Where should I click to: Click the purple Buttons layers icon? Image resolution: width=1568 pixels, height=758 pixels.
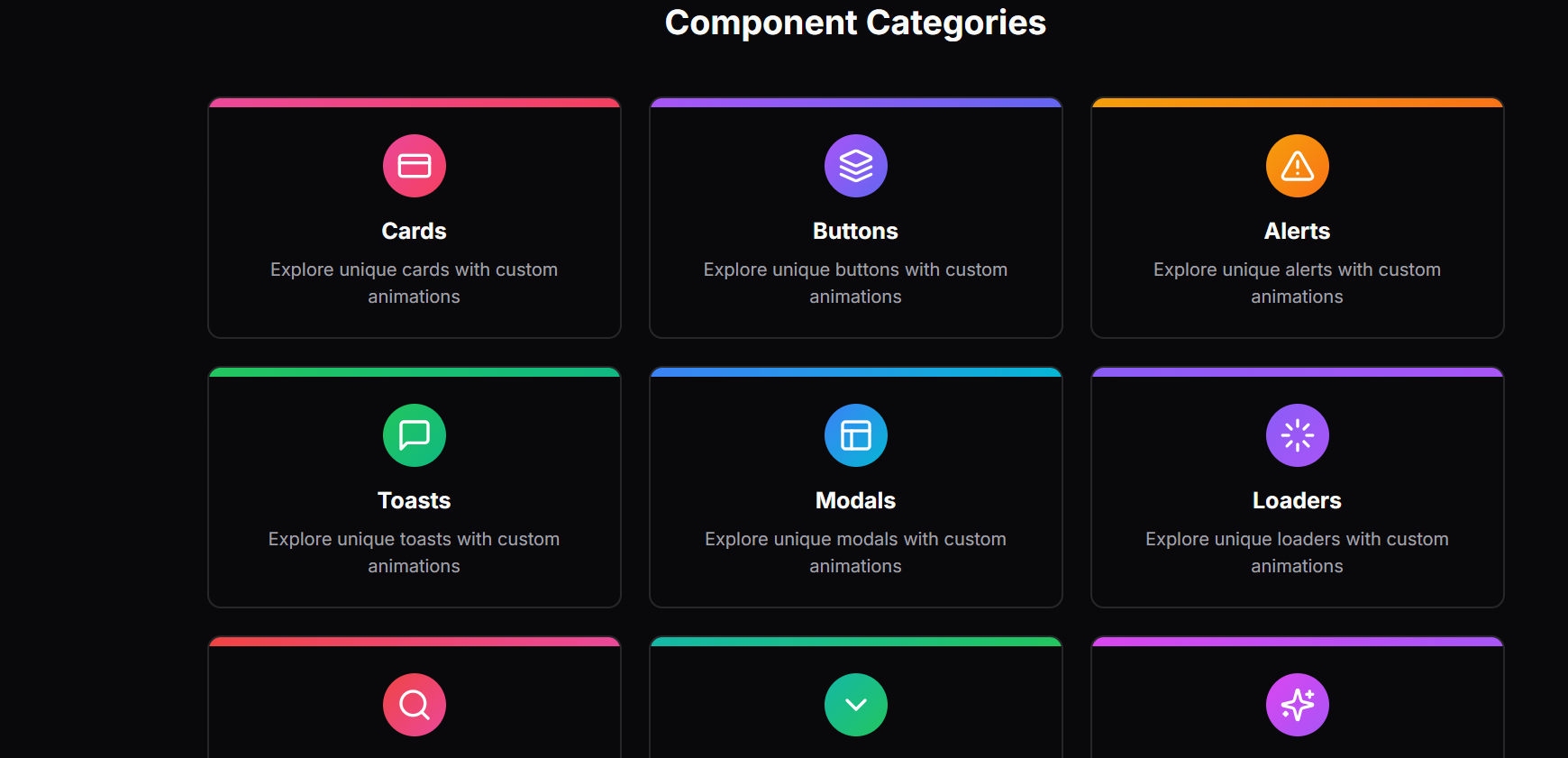(856, 166)
